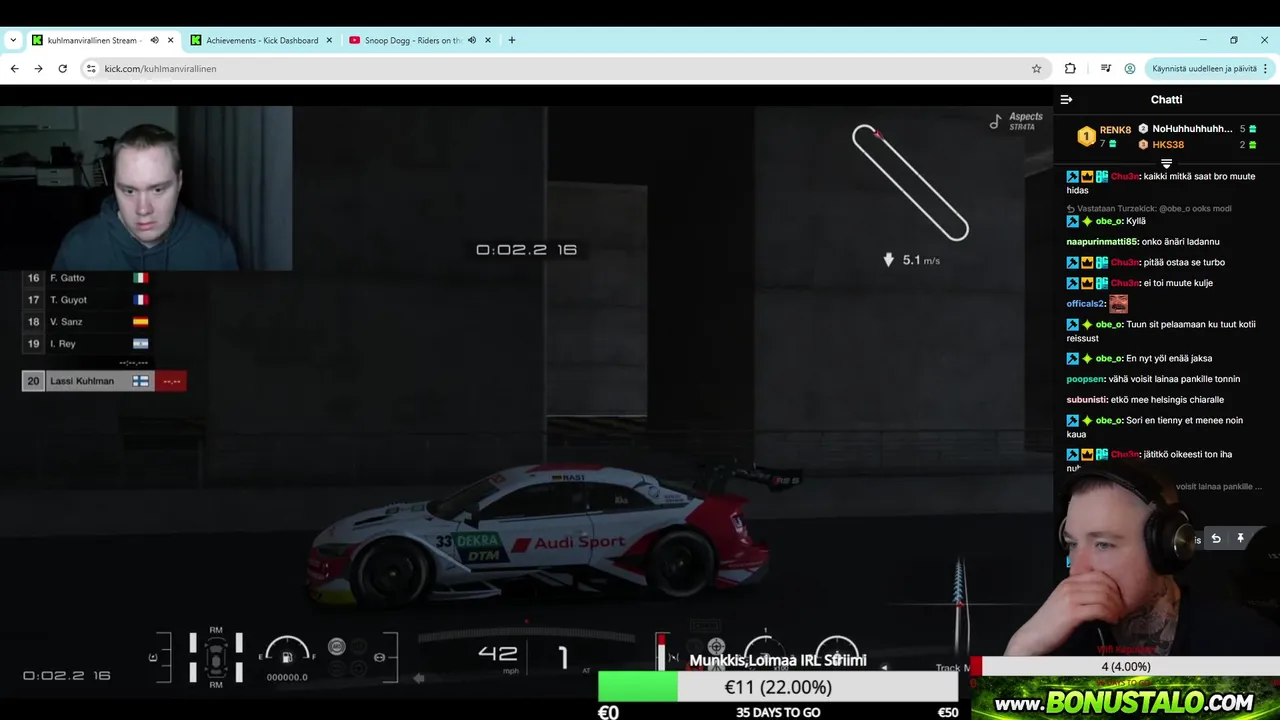Open HKS38 third-place gifter
Image resolution: width=1280 pixels, height=720 pixels.
pos(1167,145)
